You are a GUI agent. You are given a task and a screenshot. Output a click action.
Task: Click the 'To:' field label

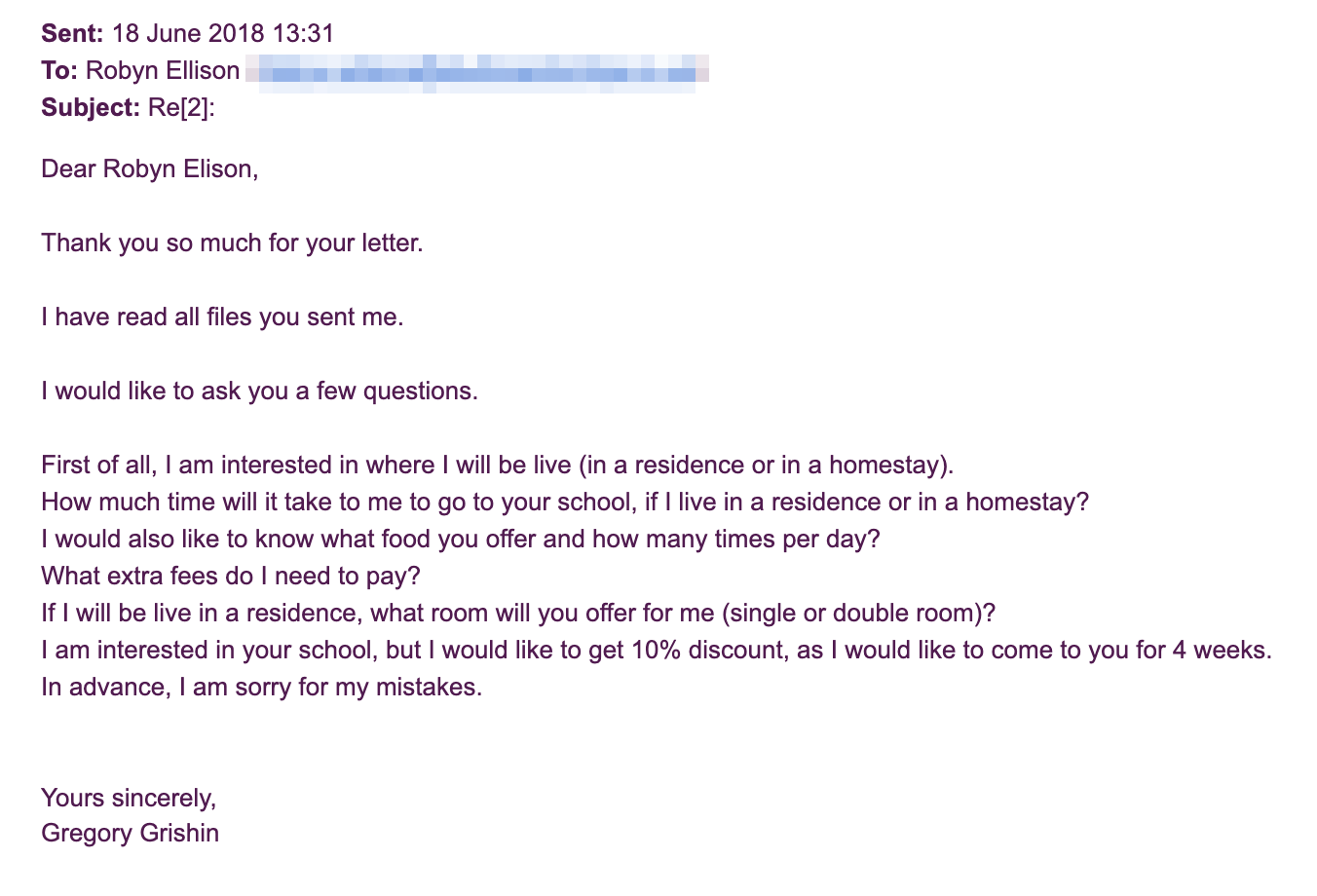pos(59,70)
